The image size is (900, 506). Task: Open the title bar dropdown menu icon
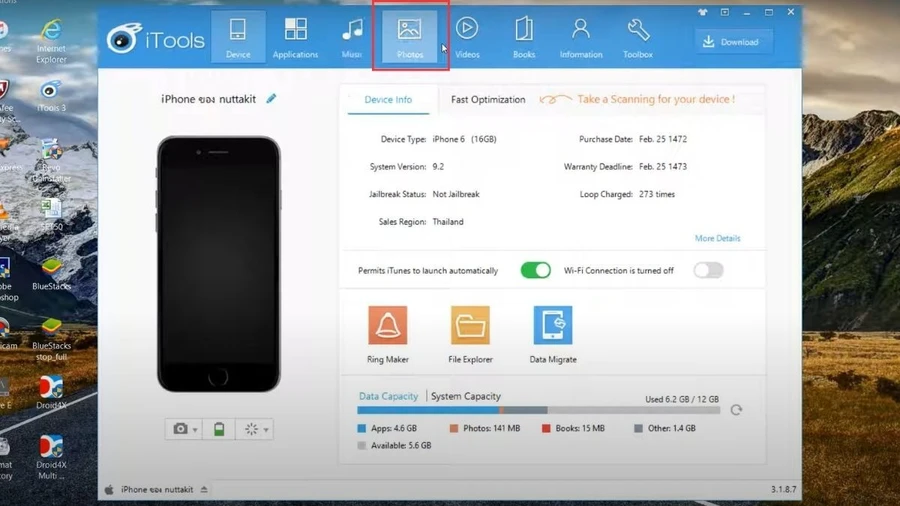coord(725,12)
